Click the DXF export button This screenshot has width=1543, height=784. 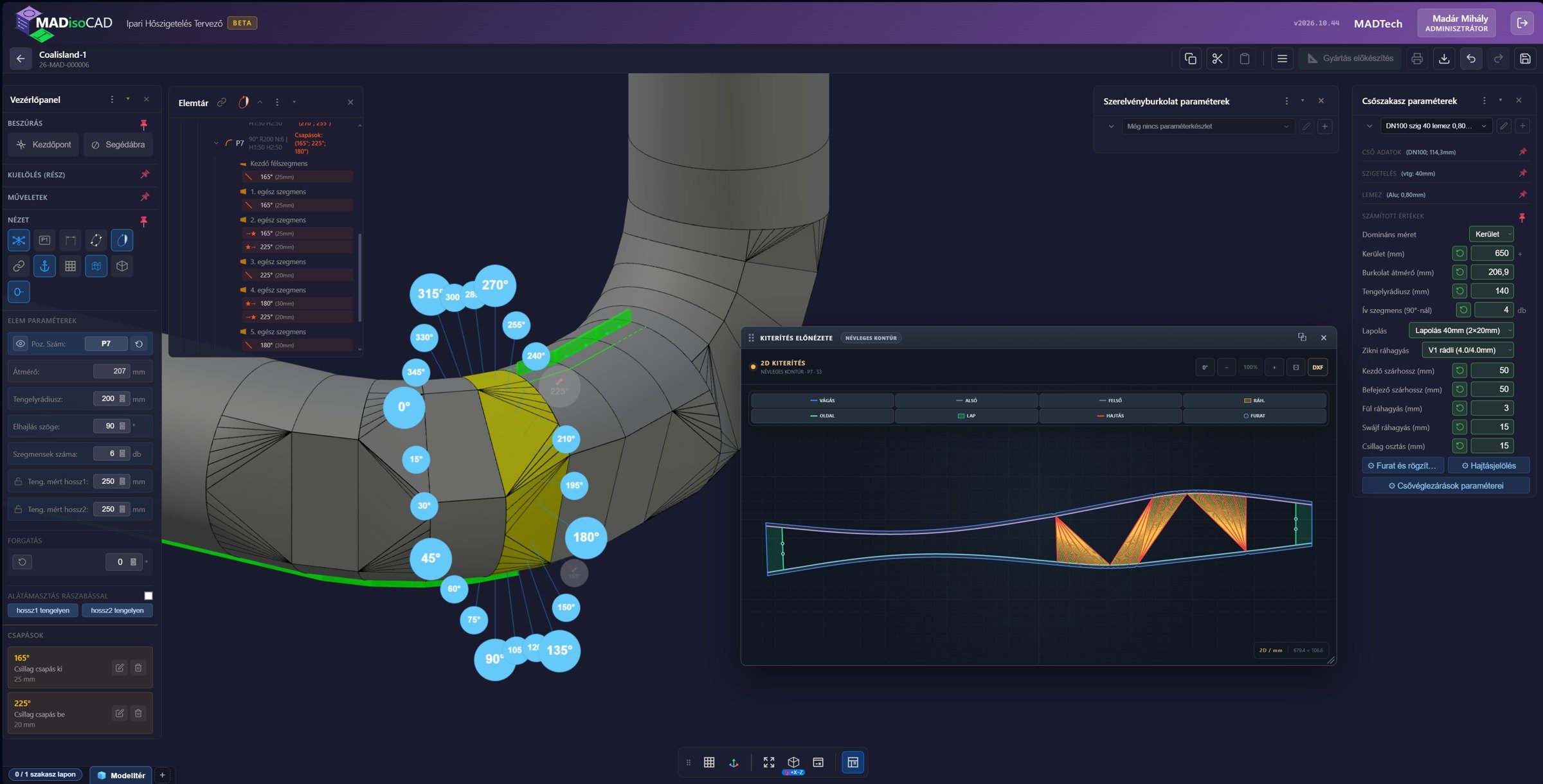point(1317,368)
